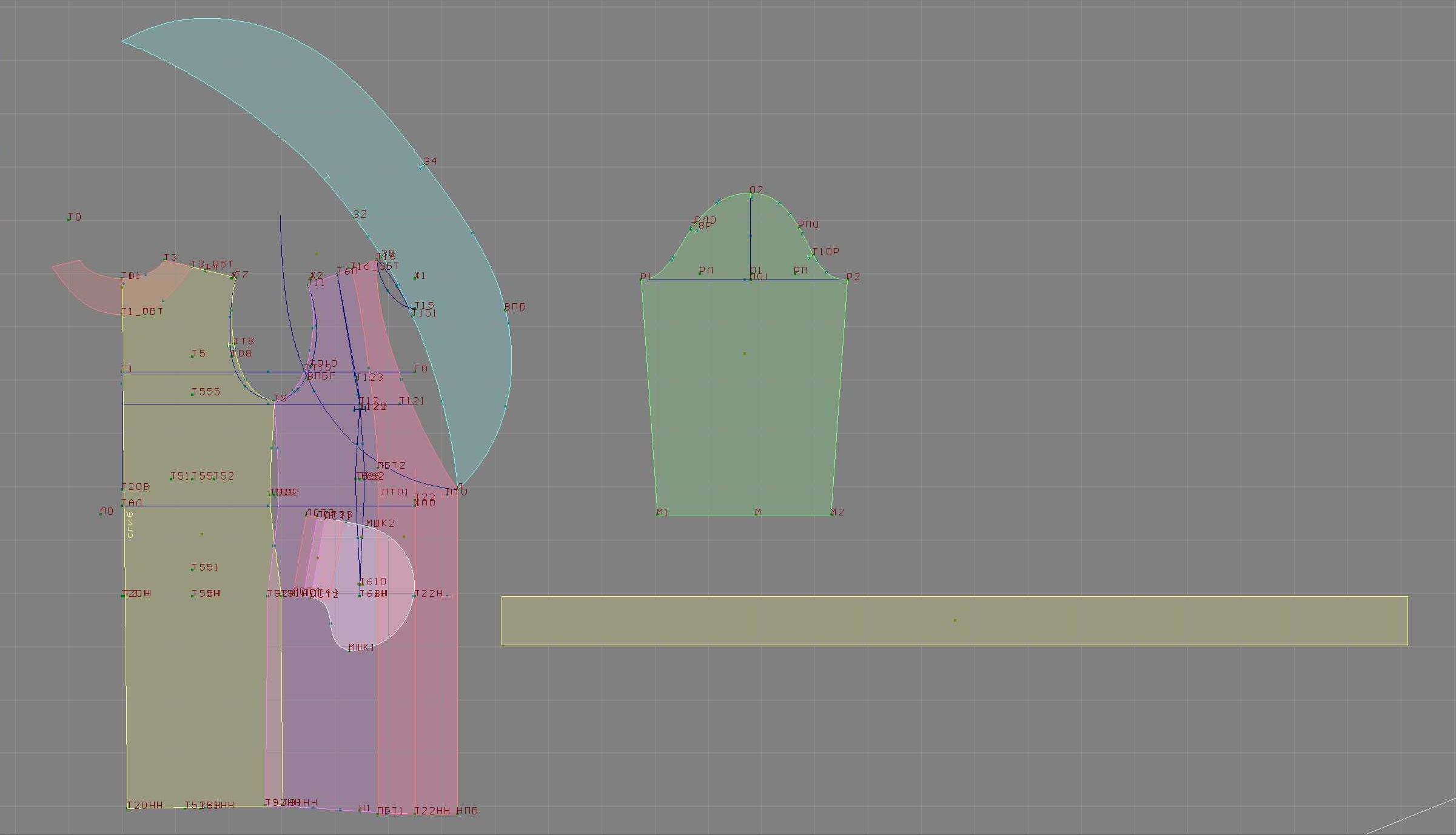Select the T551 point on back piece
1456x835 pixels.
click(x=193, y=570)
